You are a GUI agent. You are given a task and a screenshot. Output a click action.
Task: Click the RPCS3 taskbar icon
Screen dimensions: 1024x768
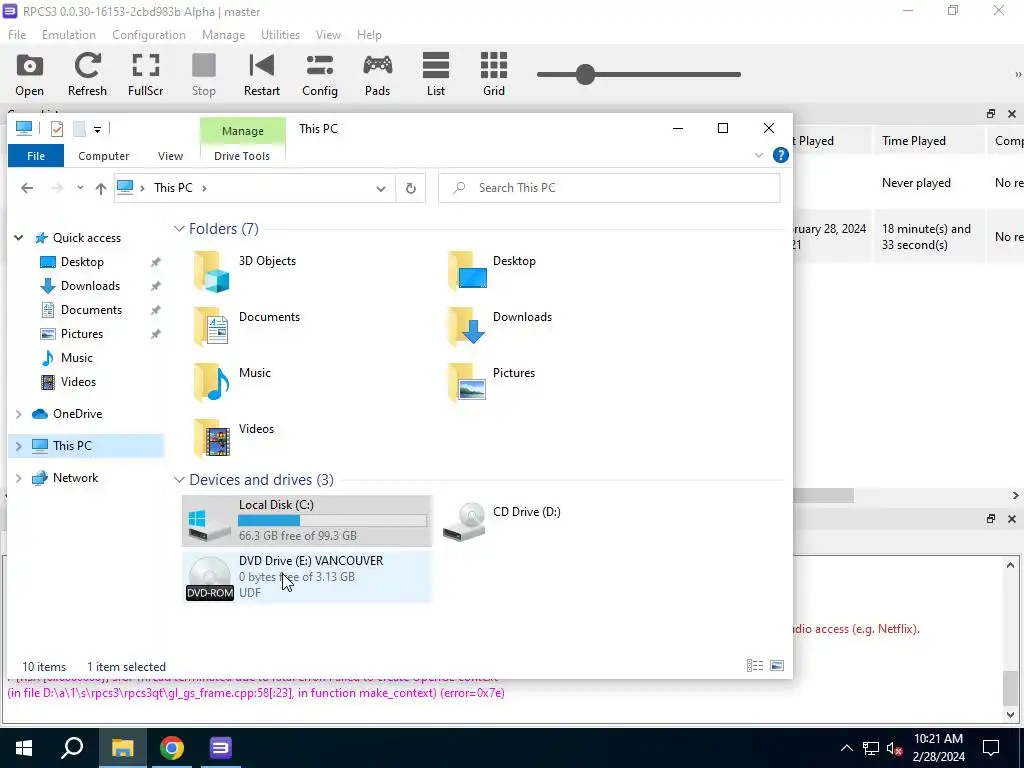coord(220,748)
